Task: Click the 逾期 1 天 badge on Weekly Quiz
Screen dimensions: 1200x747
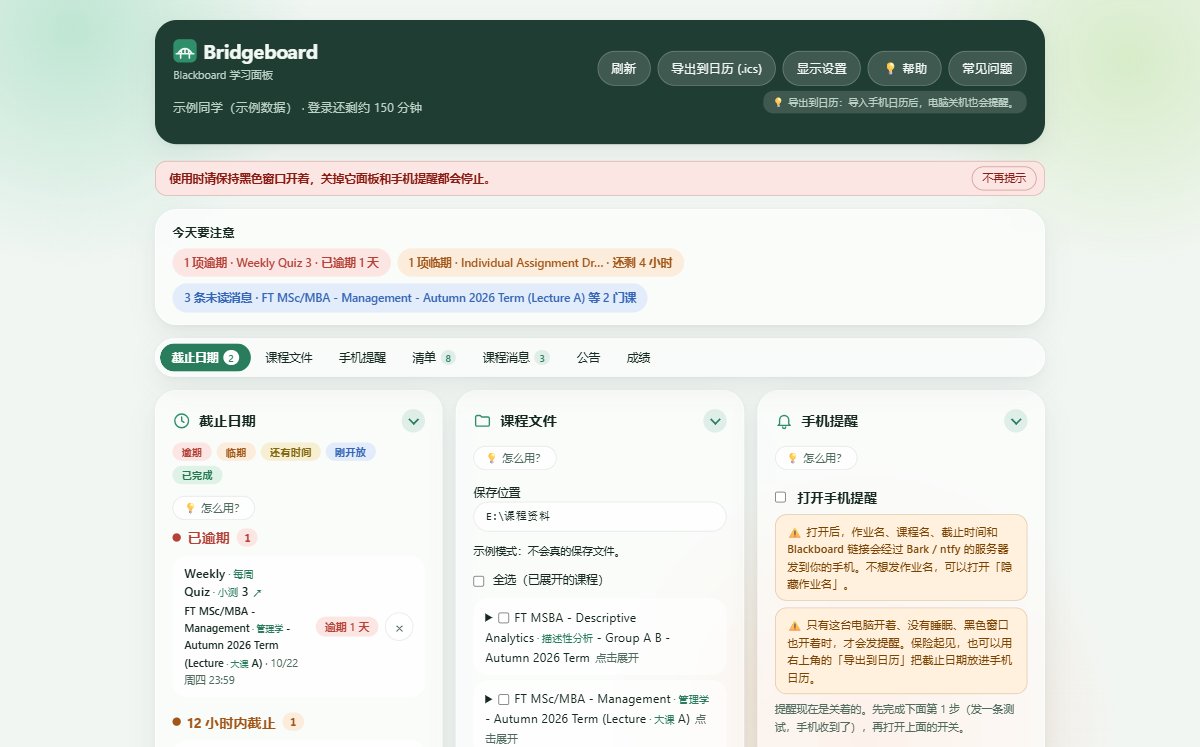Action: 347,627
